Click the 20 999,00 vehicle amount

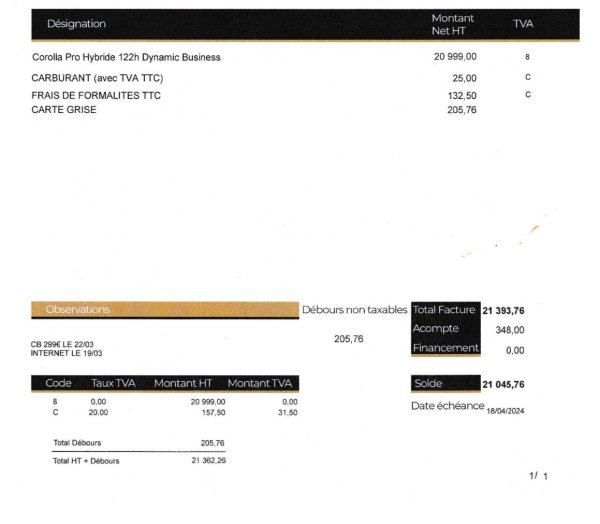pos(455,57)
